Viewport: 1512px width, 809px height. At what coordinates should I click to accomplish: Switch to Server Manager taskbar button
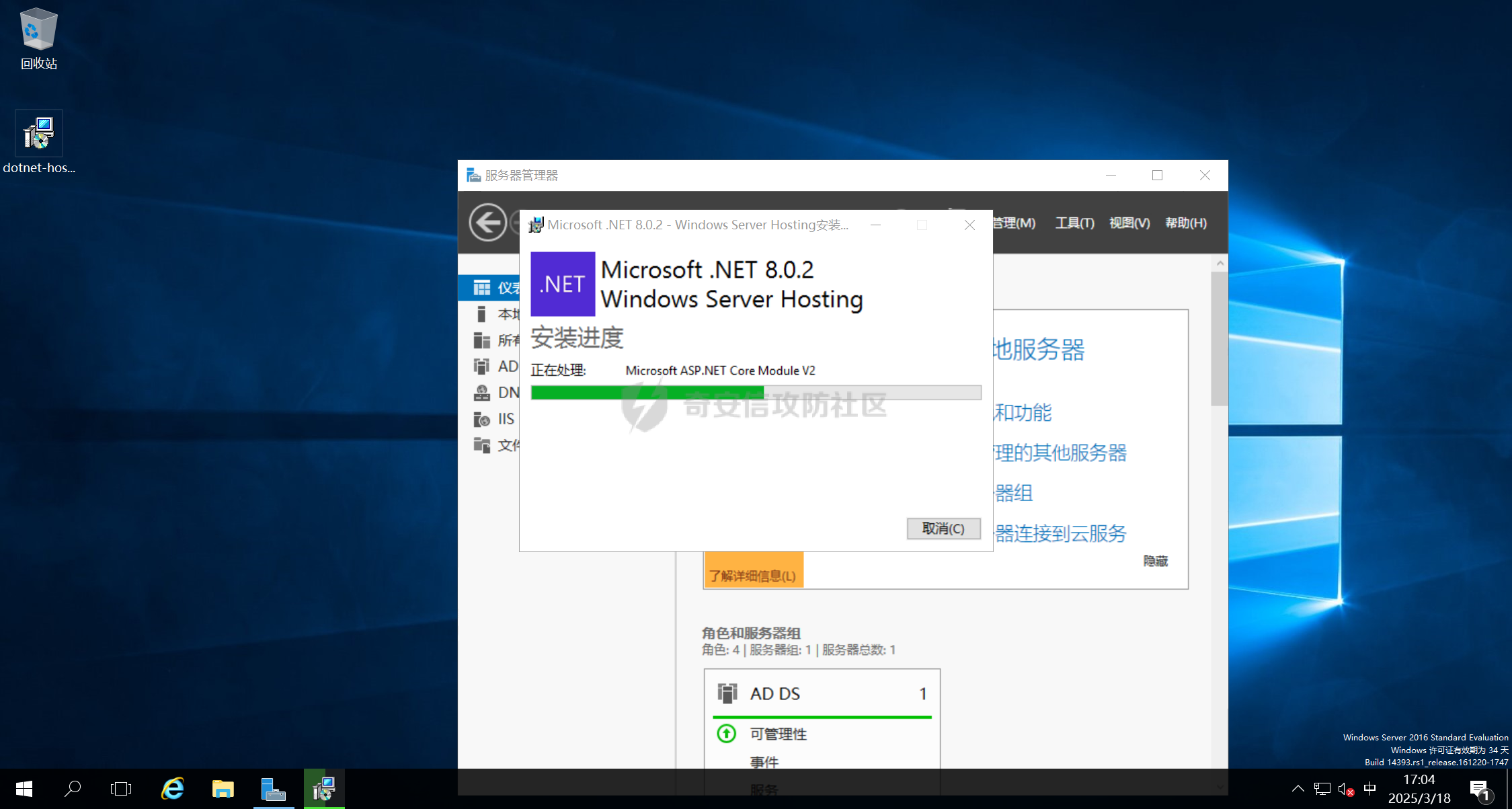274,789
